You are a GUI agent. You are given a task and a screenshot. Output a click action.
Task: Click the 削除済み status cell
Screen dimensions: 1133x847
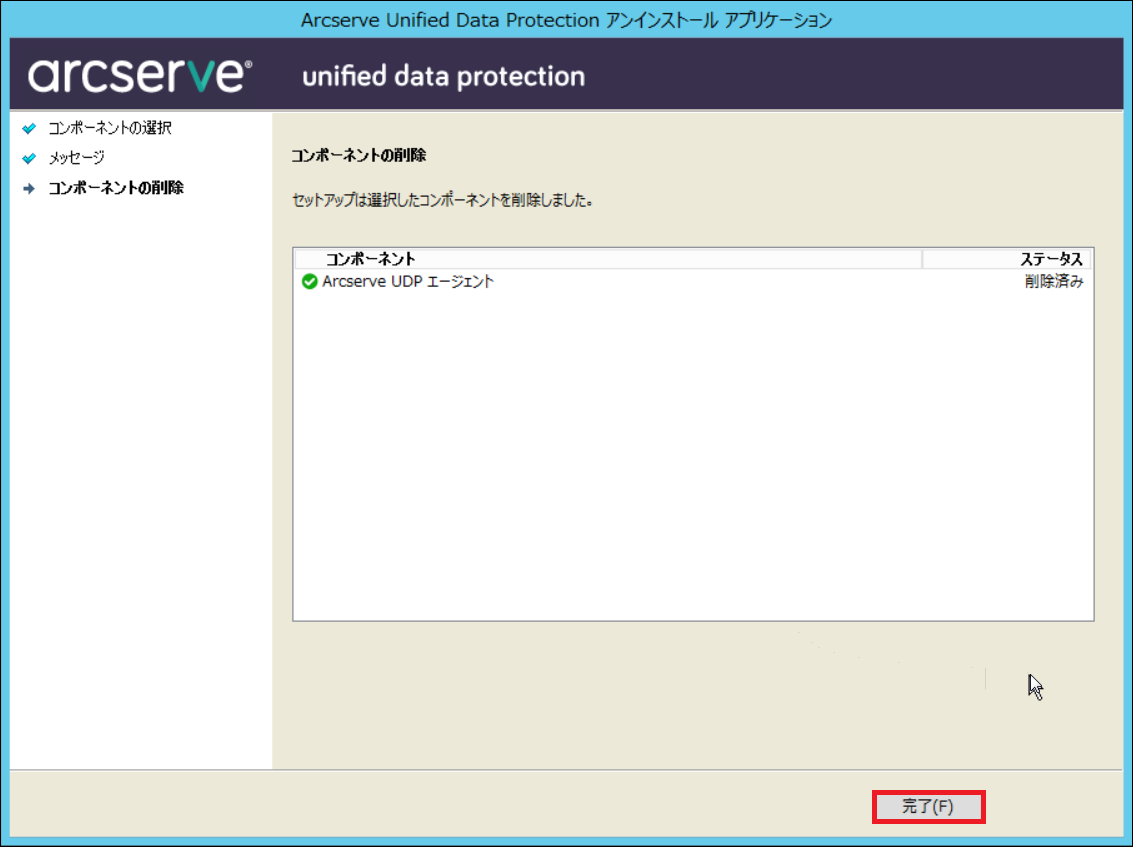tap(1054, 281)
